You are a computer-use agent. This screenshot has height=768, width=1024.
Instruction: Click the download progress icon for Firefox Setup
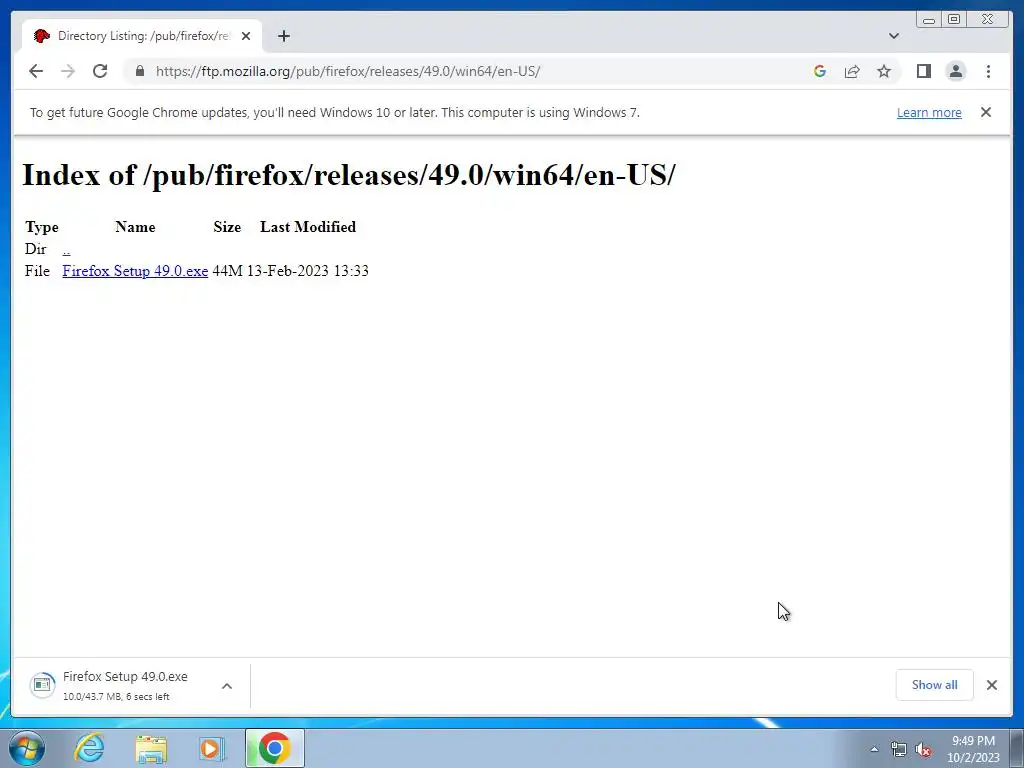[x=42, y=685]
